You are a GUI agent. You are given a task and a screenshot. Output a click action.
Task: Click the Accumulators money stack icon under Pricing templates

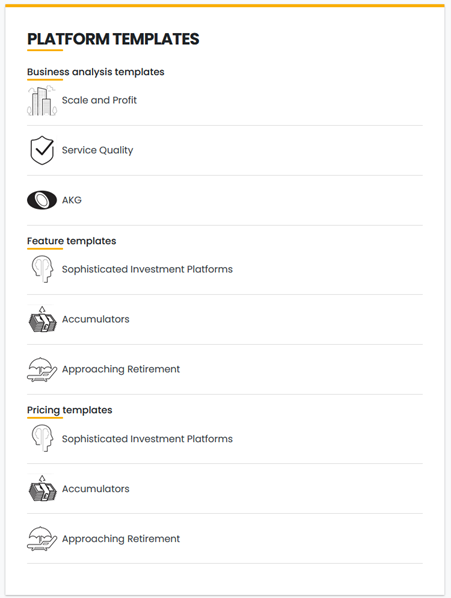[x=42, y=489]
